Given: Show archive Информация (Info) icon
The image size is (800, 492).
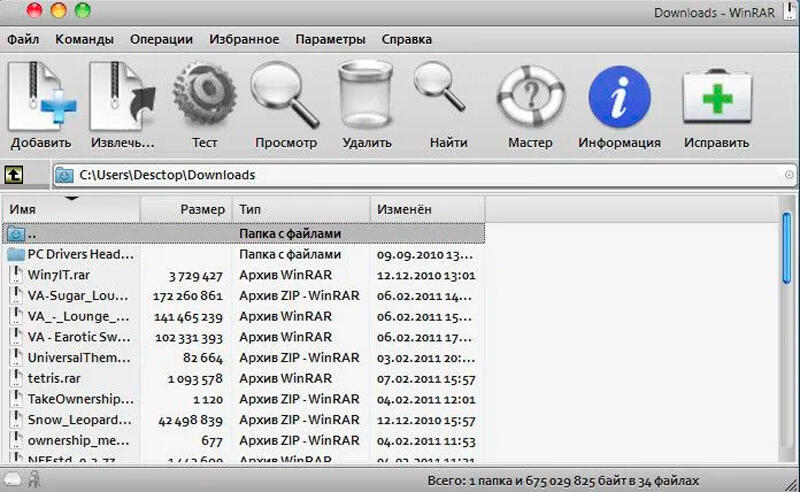Looking at the screenshot, I should pos(619,98).
